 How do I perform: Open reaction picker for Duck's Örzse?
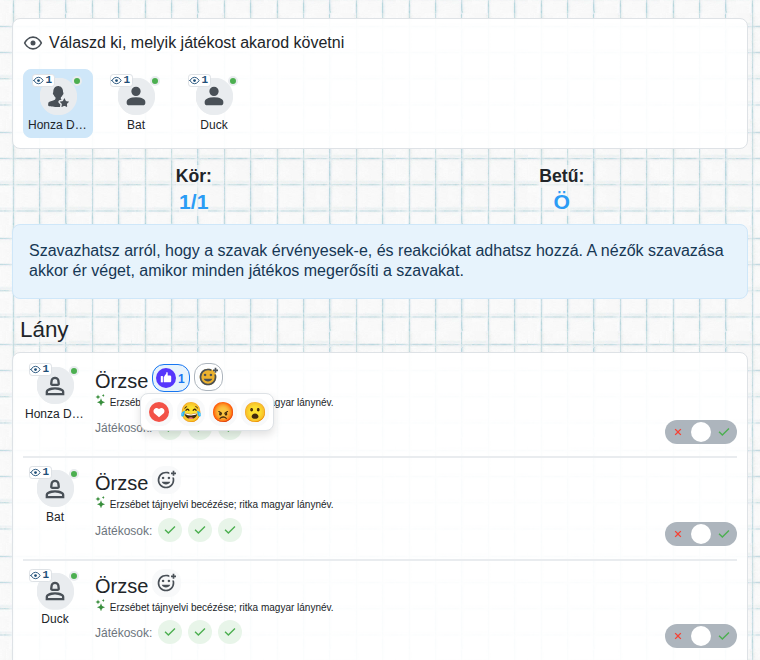(166, 582)
